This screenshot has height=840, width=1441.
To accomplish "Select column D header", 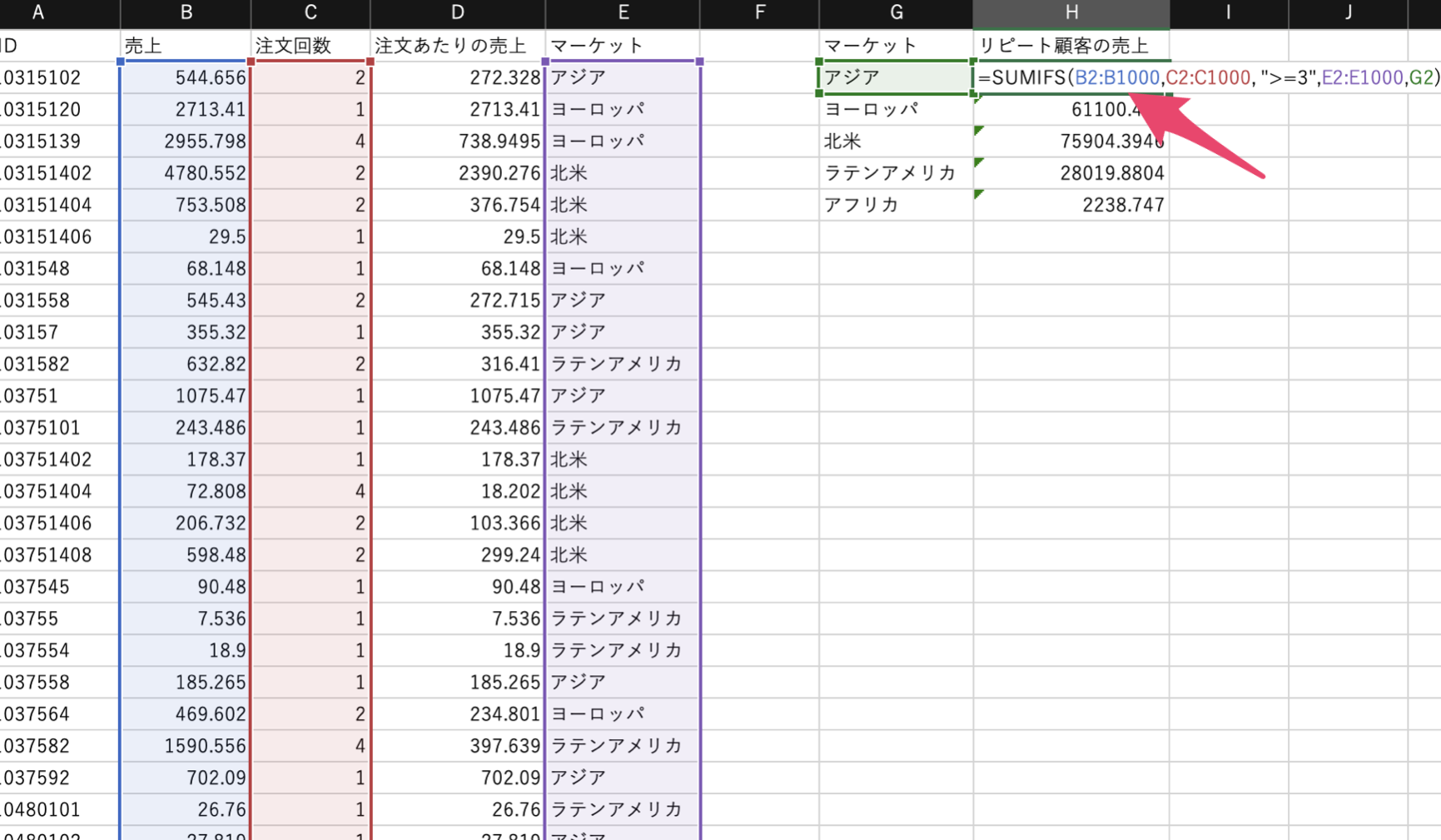I will coord(458,12).
